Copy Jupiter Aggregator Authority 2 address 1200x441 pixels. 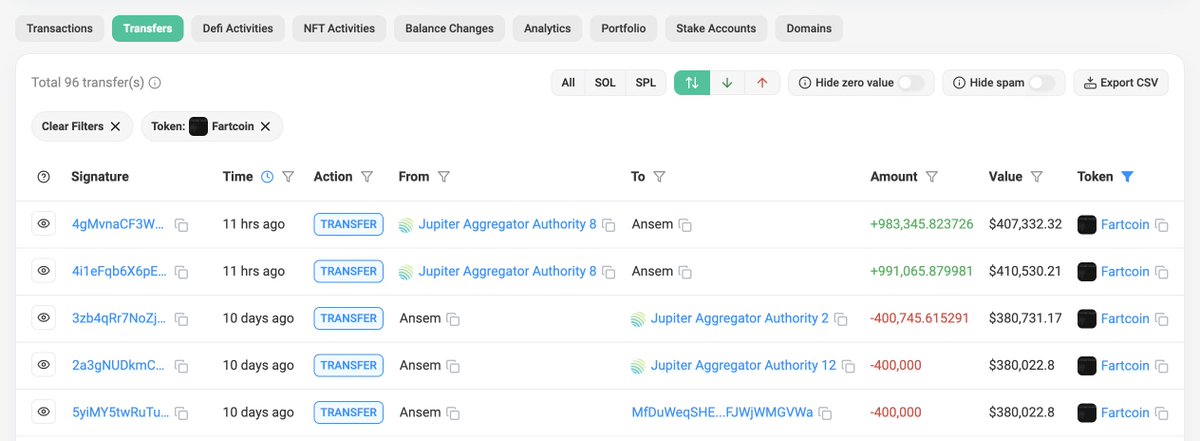pos(841,319)
